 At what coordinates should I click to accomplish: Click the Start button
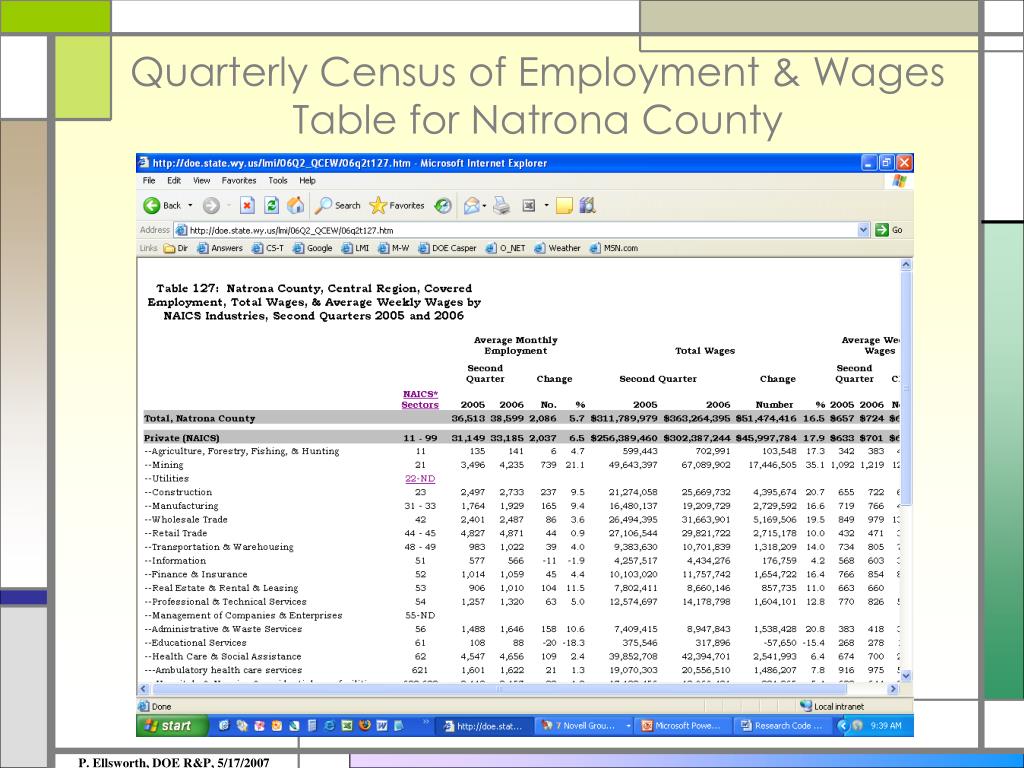click(x=172, y=726)
